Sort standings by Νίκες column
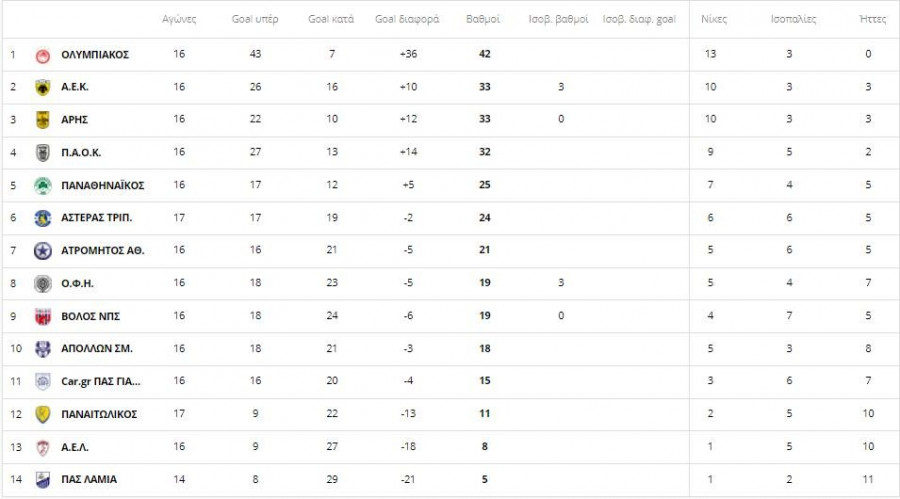This screenshot has height=499, width=900. tap(714, 19)
